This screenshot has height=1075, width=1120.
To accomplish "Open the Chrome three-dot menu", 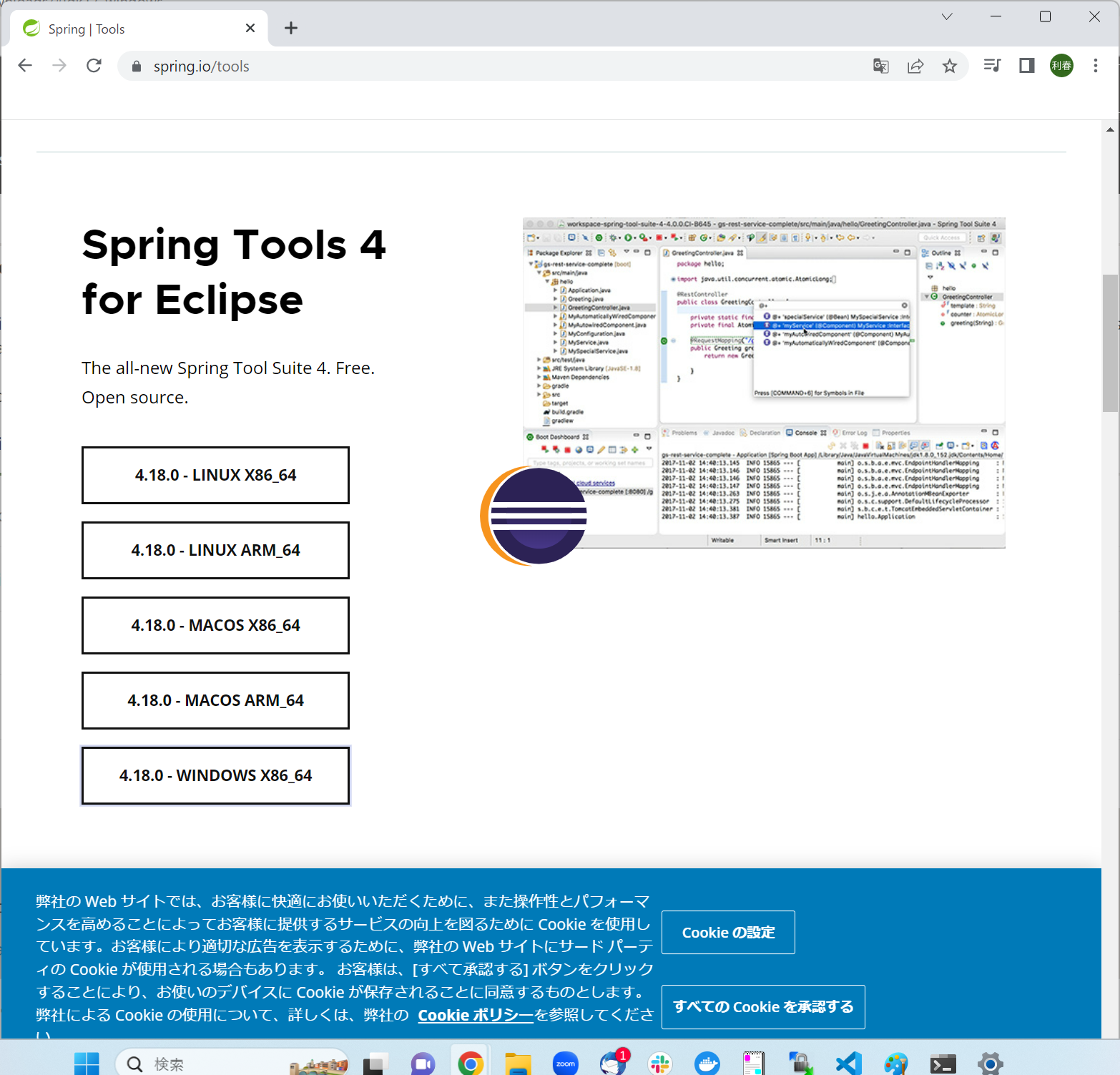I will pos(1095,66).
